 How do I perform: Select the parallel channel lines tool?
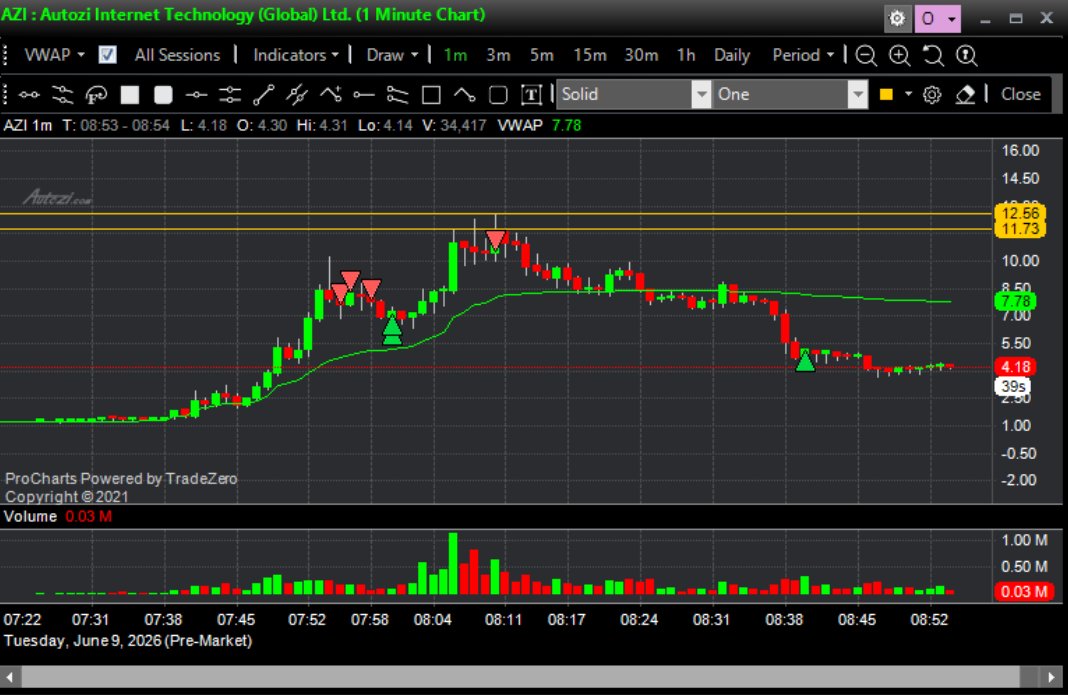(62, 95)
